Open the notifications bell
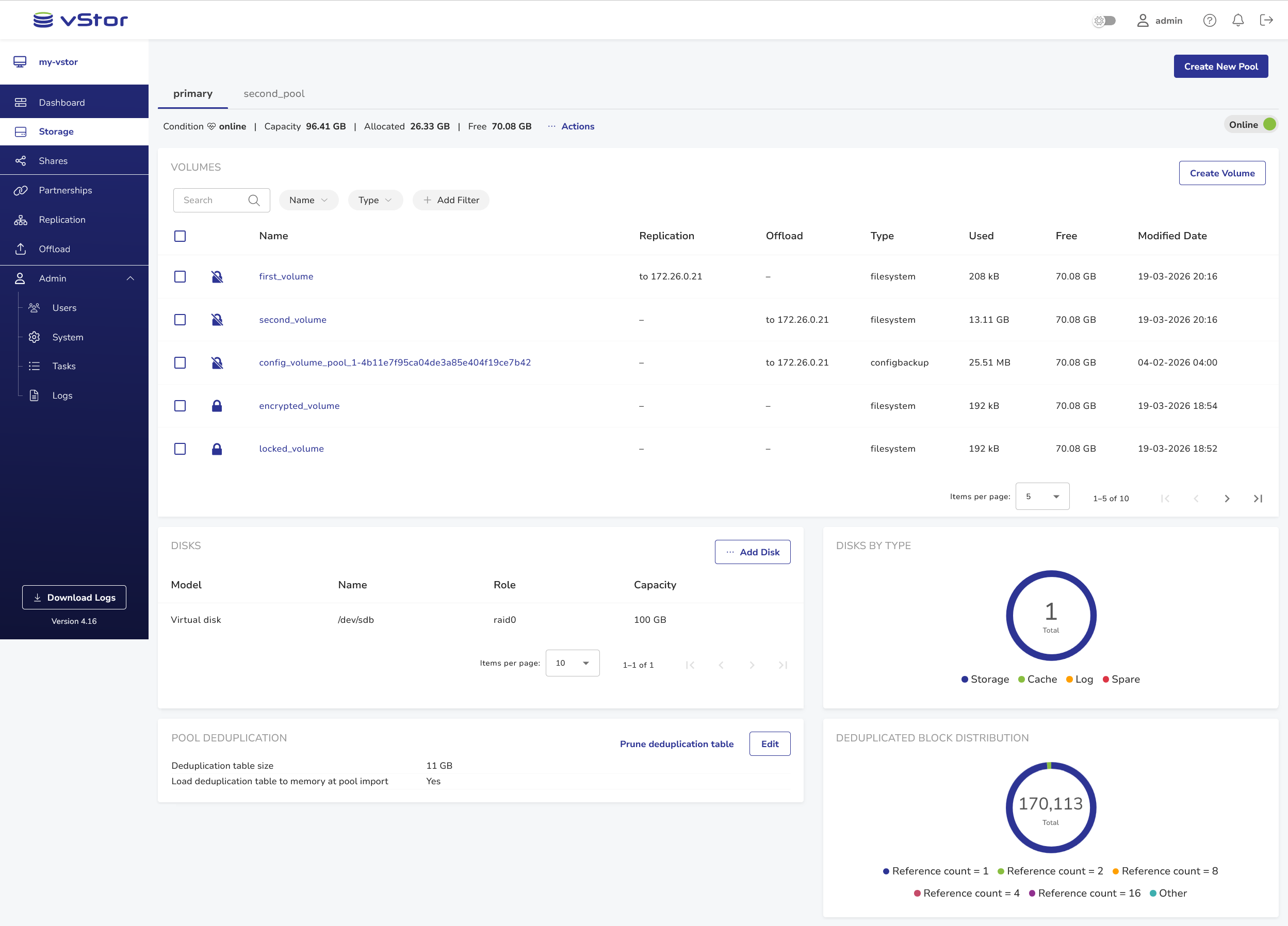This screenshot has width=1288, height=926. click(x=1237, y=21)
